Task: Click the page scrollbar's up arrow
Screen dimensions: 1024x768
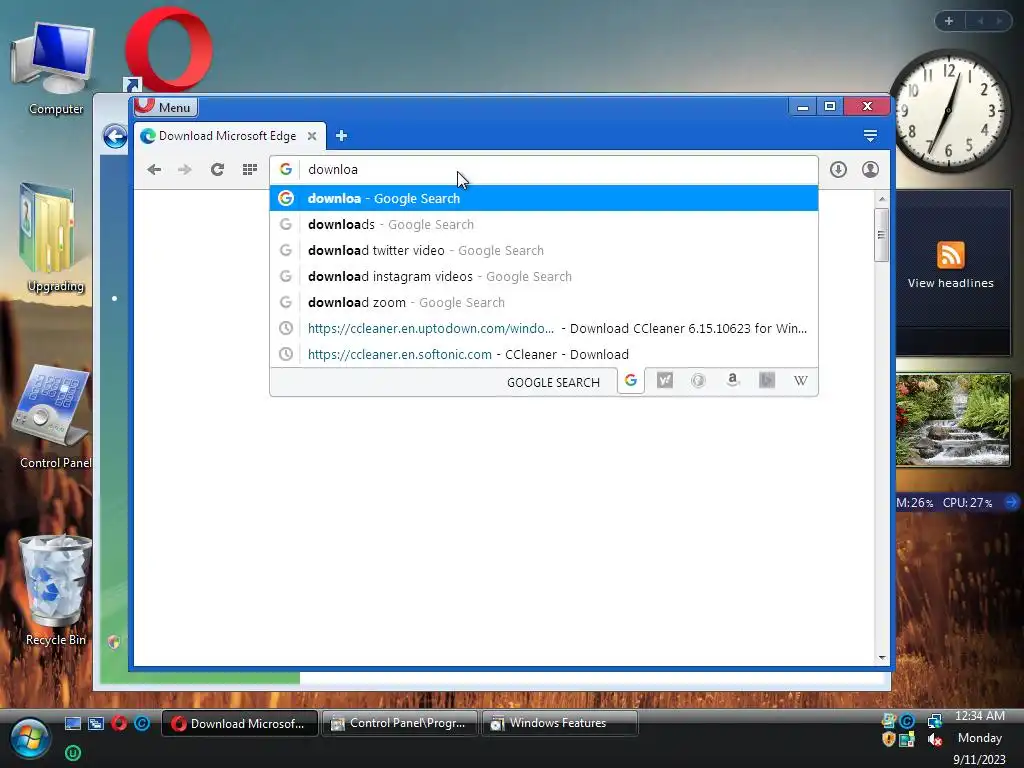Action: [882, 199]
